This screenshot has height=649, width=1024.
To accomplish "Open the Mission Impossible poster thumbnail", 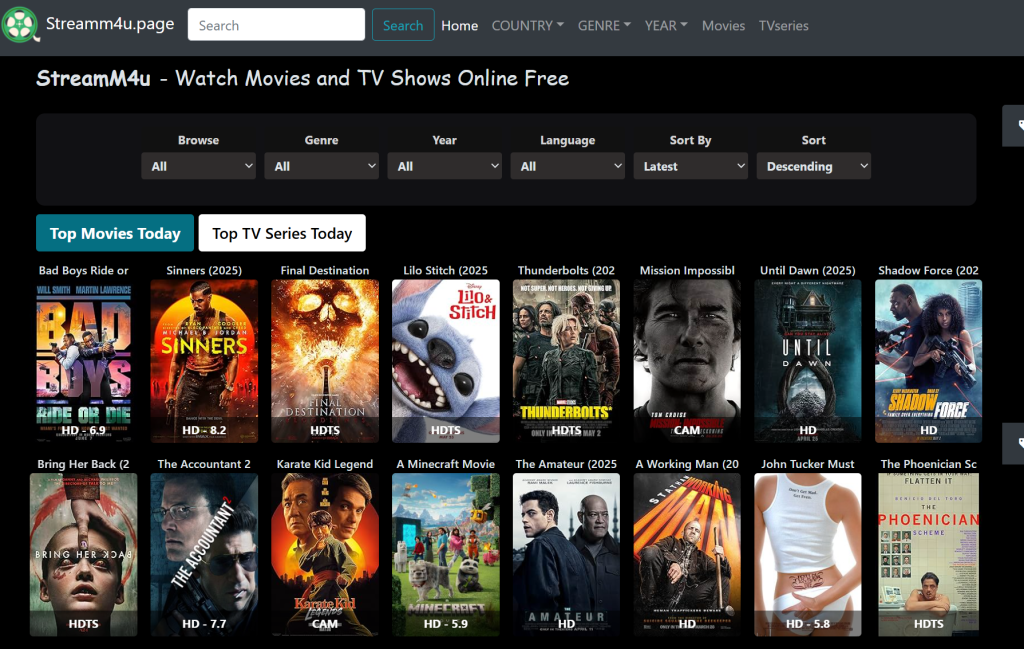I will pyautogui.click(x=687, y=361).
